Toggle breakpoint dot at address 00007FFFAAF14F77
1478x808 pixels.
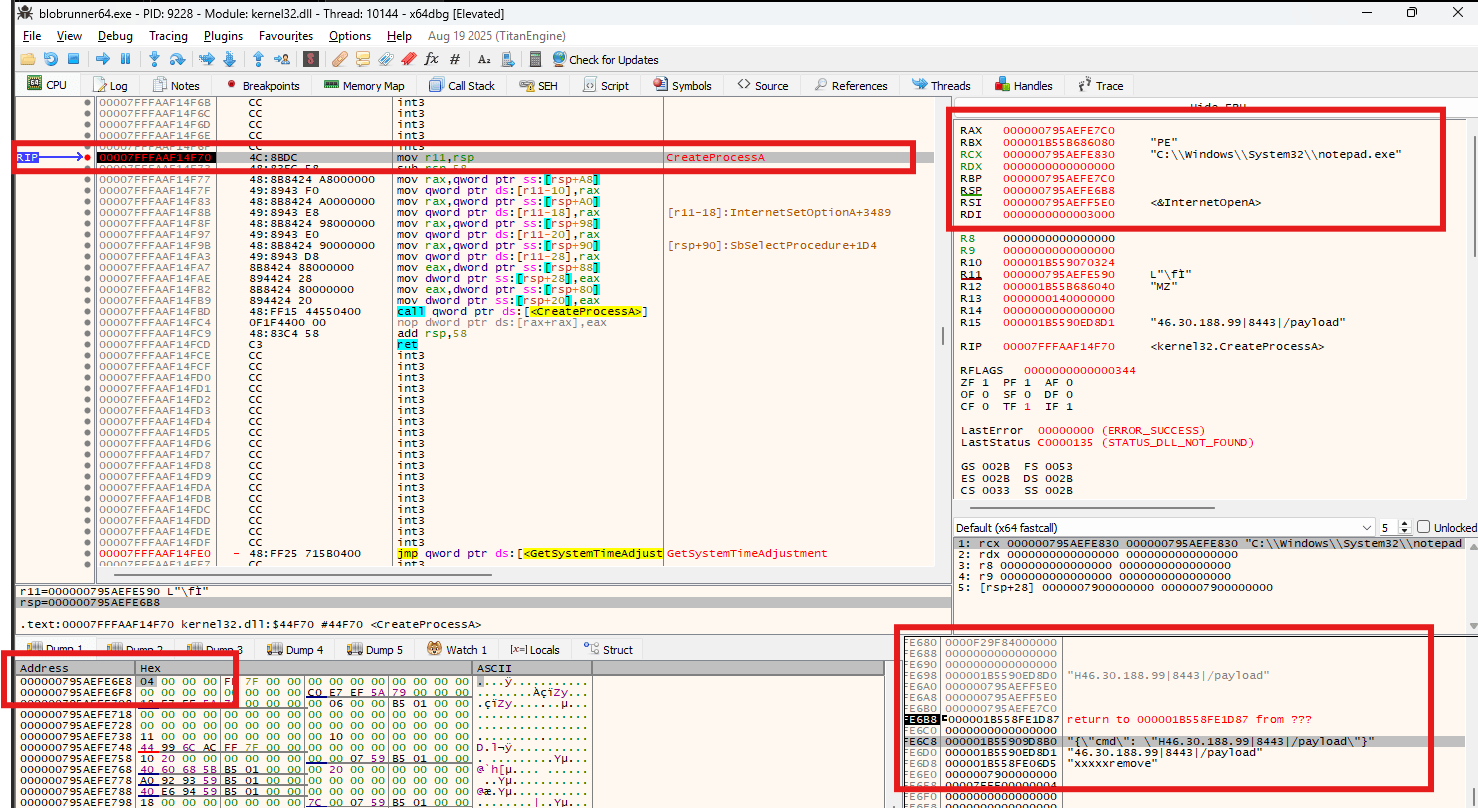pyautogui.click(x=88, y=179)
